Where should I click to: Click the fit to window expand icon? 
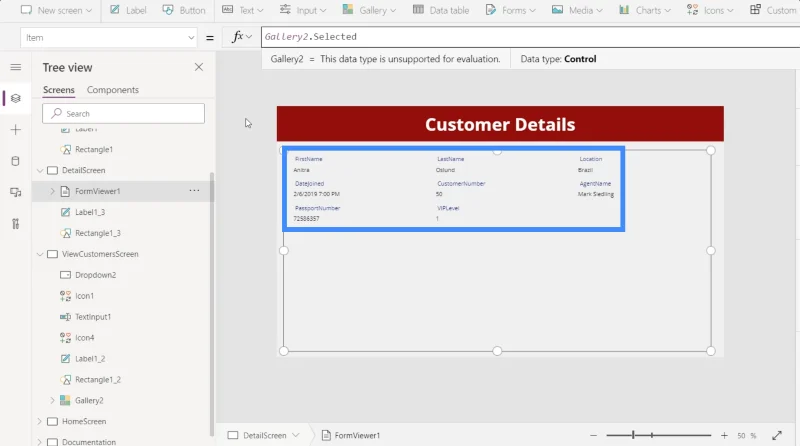point(777,435)
